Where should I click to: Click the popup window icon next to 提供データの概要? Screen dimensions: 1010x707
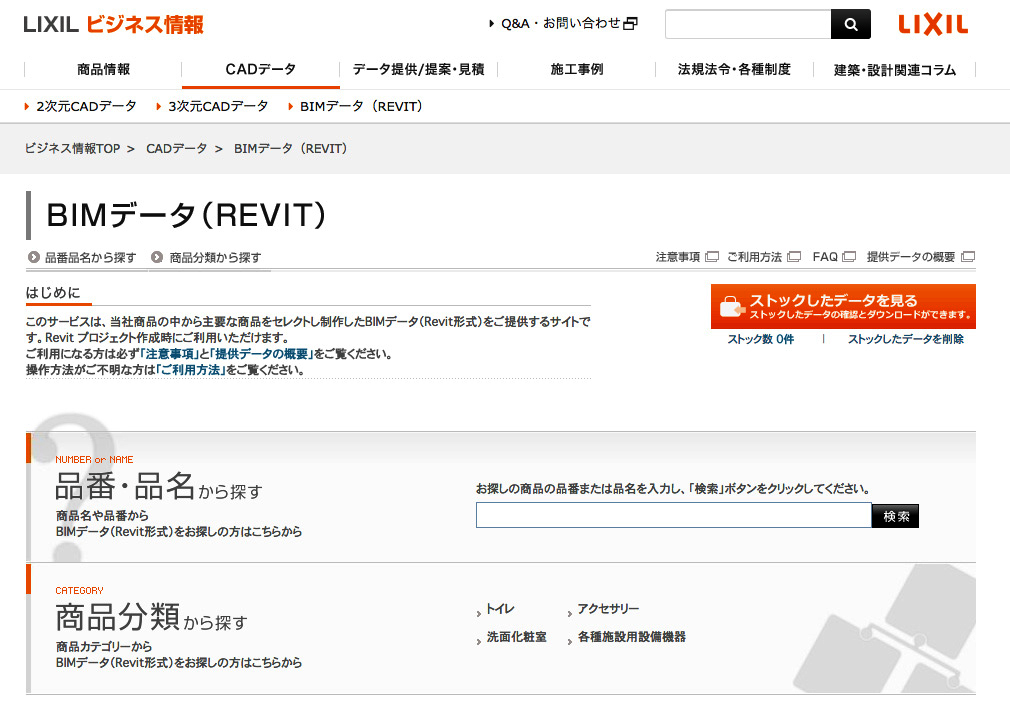tap(968, 257)
